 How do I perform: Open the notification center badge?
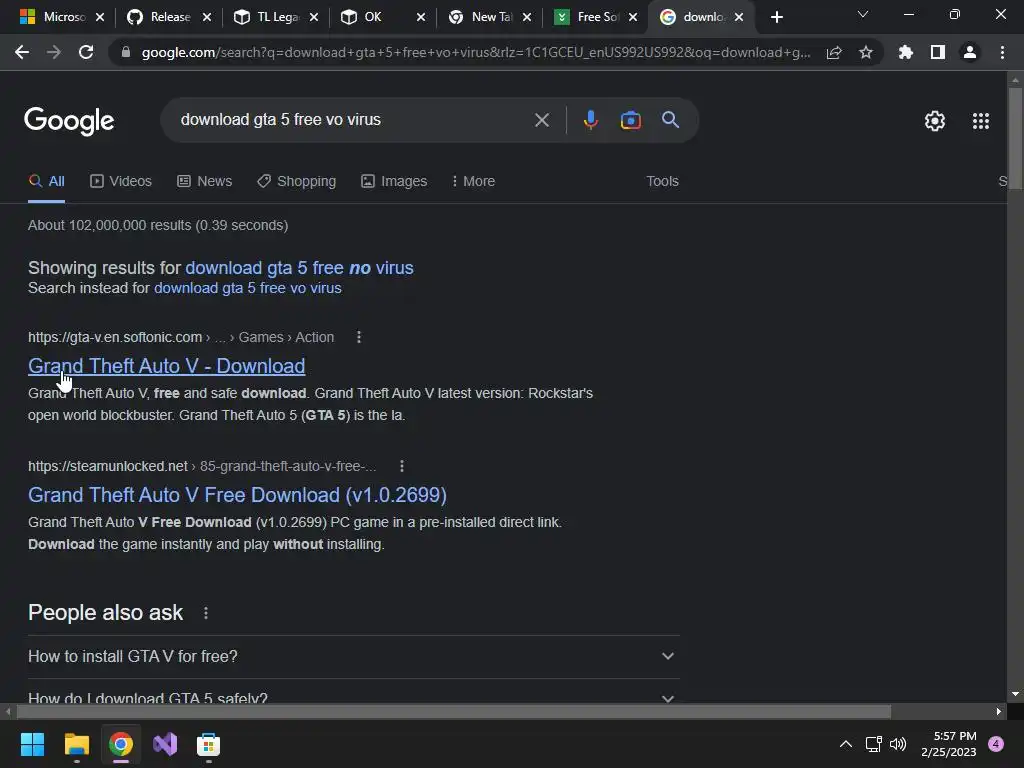click(x=995, y=744)
